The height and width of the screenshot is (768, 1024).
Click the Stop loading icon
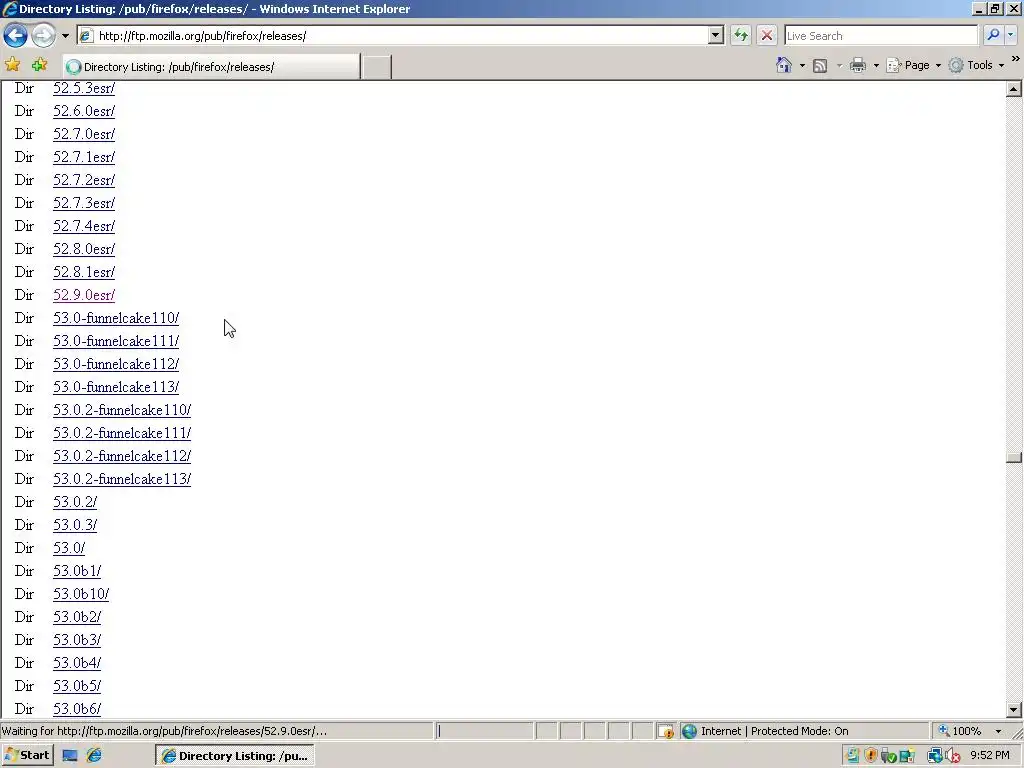coord(767,35)
